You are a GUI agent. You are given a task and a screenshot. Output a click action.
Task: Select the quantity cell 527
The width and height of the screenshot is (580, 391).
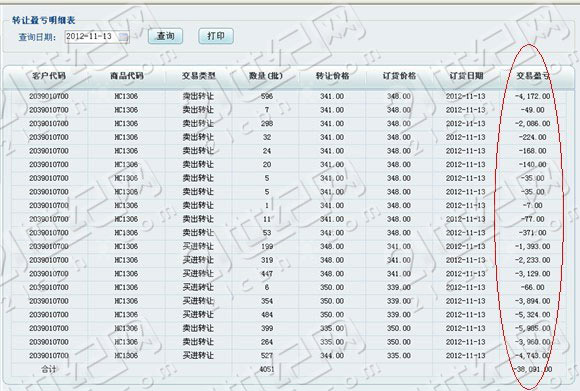(267, 356)
